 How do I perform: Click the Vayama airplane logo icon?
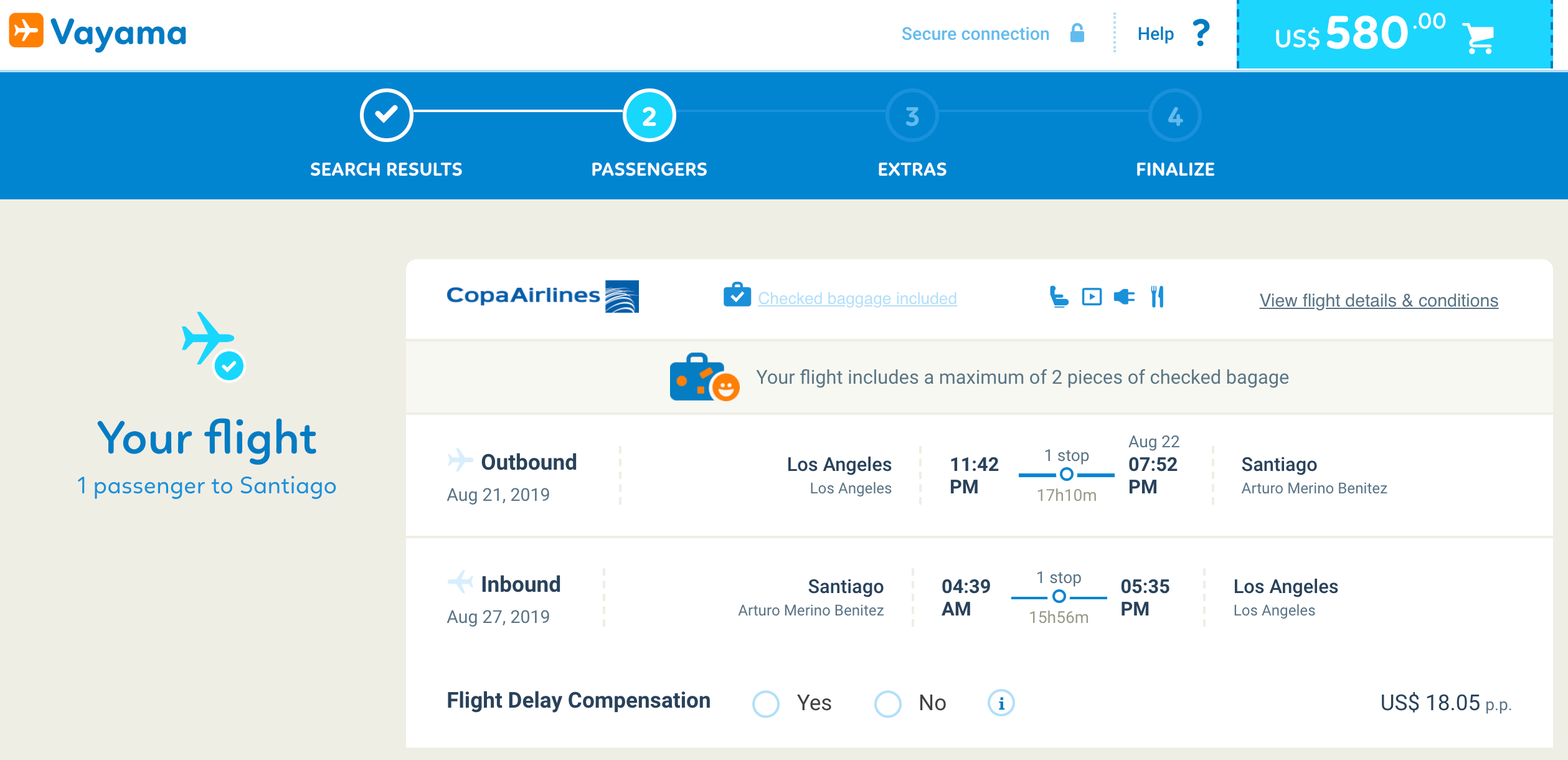pos(26,31)
